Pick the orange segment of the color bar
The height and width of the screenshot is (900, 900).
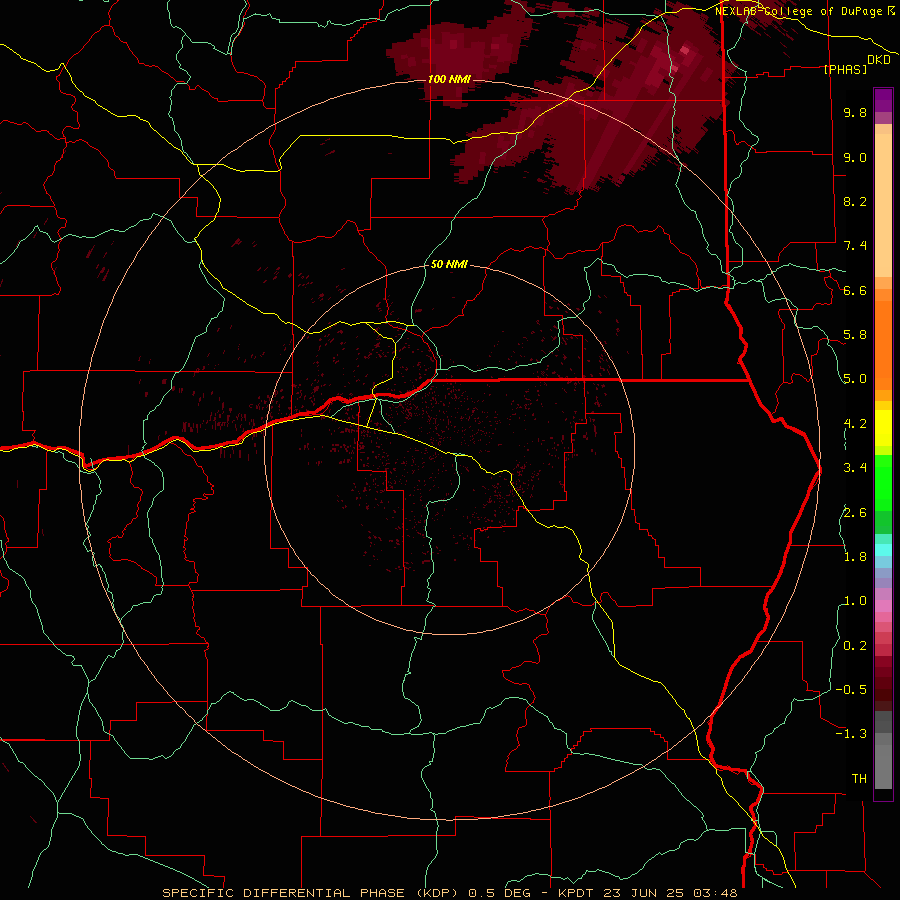pyautogui.click(x=883, y=344)
